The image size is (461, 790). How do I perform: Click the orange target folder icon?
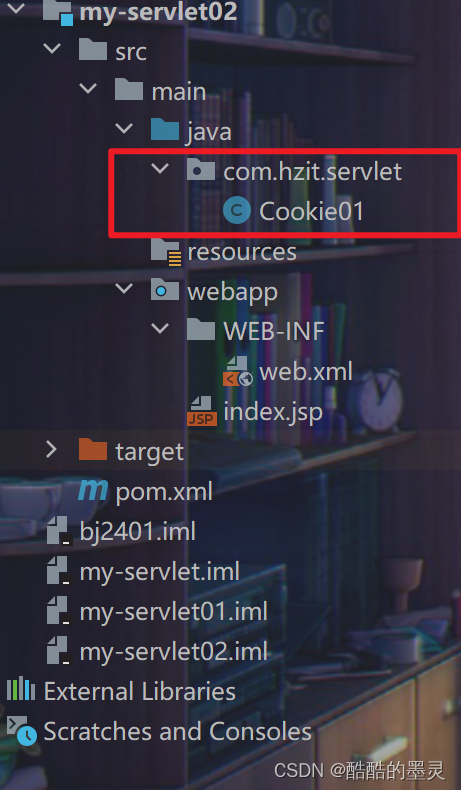pyautogui.click(x=93, y=449)
